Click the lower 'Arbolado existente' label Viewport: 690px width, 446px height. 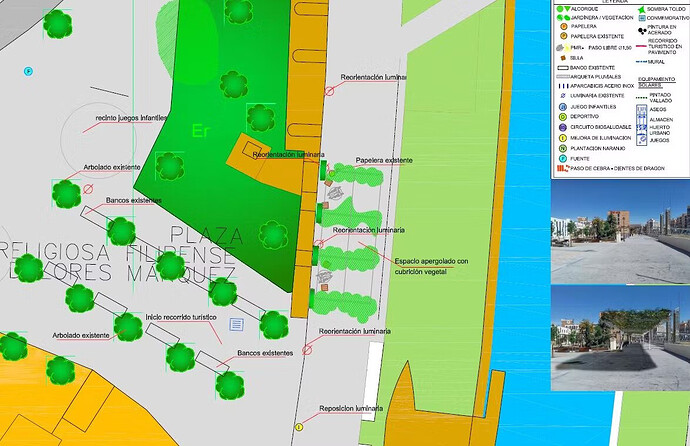coord(81,336)
